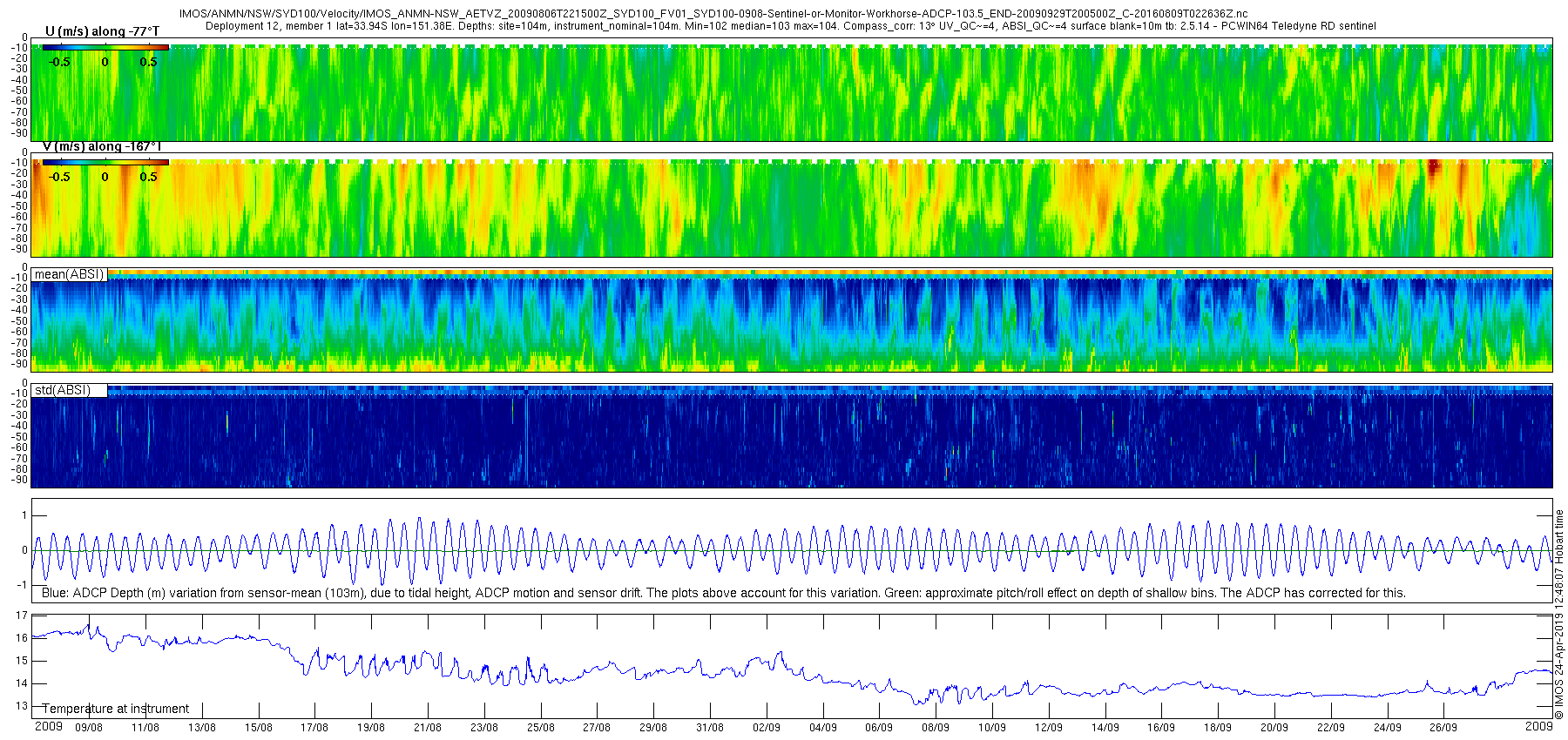The height and width of the screenshot is (740, 1568).
Task: Click the blue tidal depth oscillation curve
Action: pyautogui.click(x=792, y=550)
